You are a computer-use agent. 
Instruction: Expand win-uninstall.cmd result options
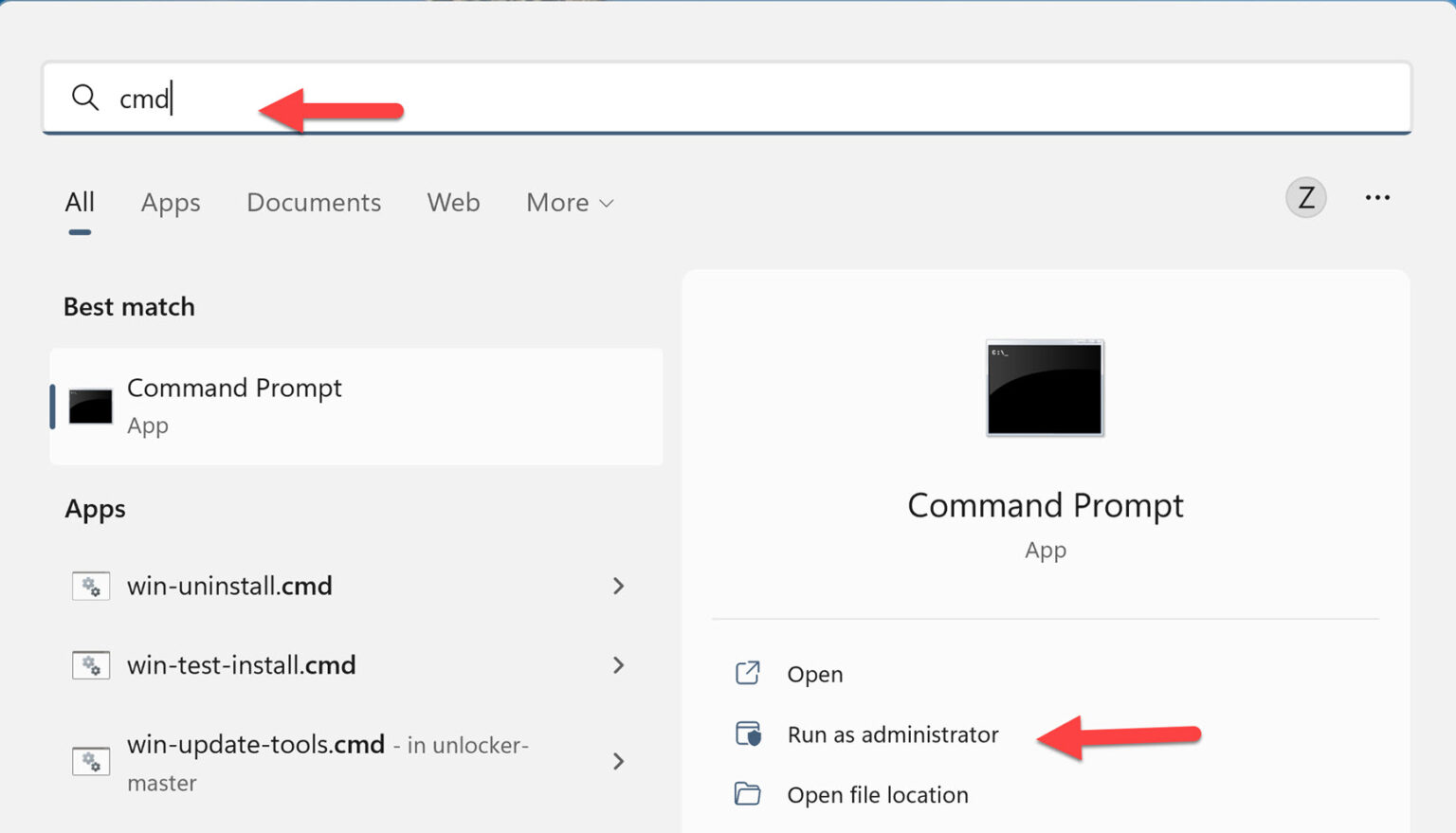point(618,587)
